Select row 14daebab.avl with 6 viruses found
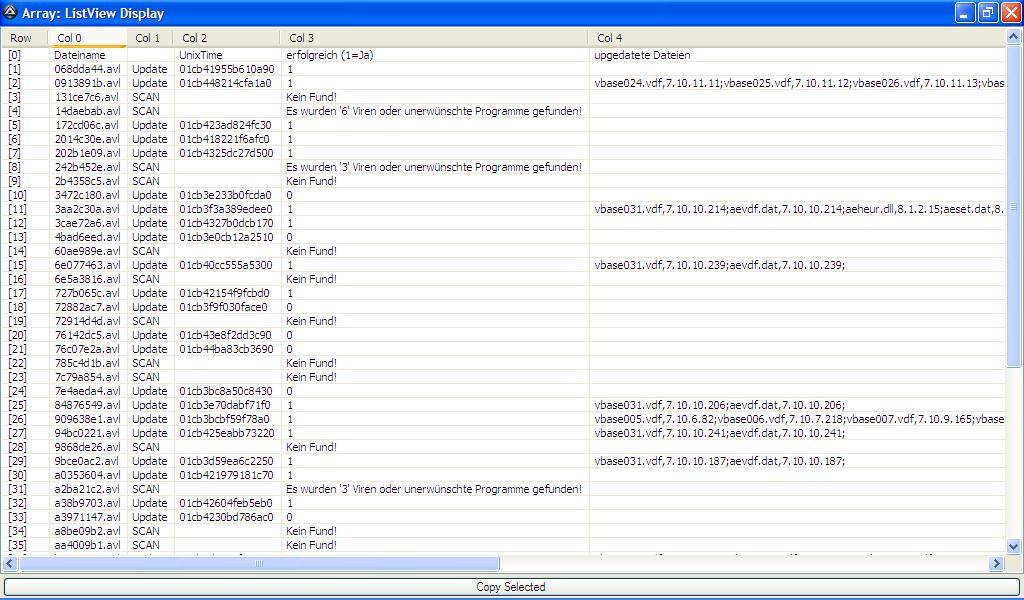The height and width of the screenshot is (600, 1024). tap(87, 111)
